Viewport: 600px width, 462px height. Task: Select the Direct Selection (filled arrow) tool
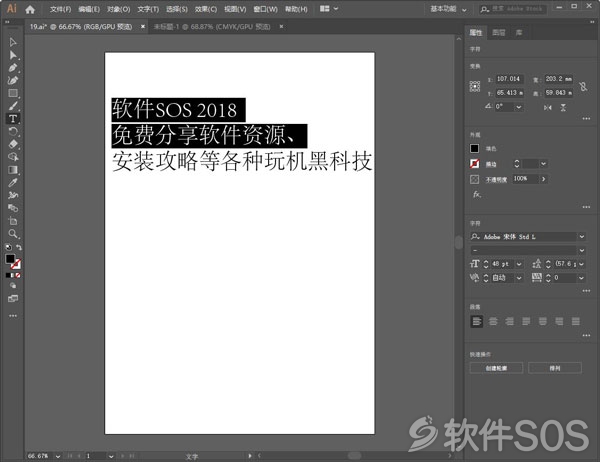click(13, 55)
